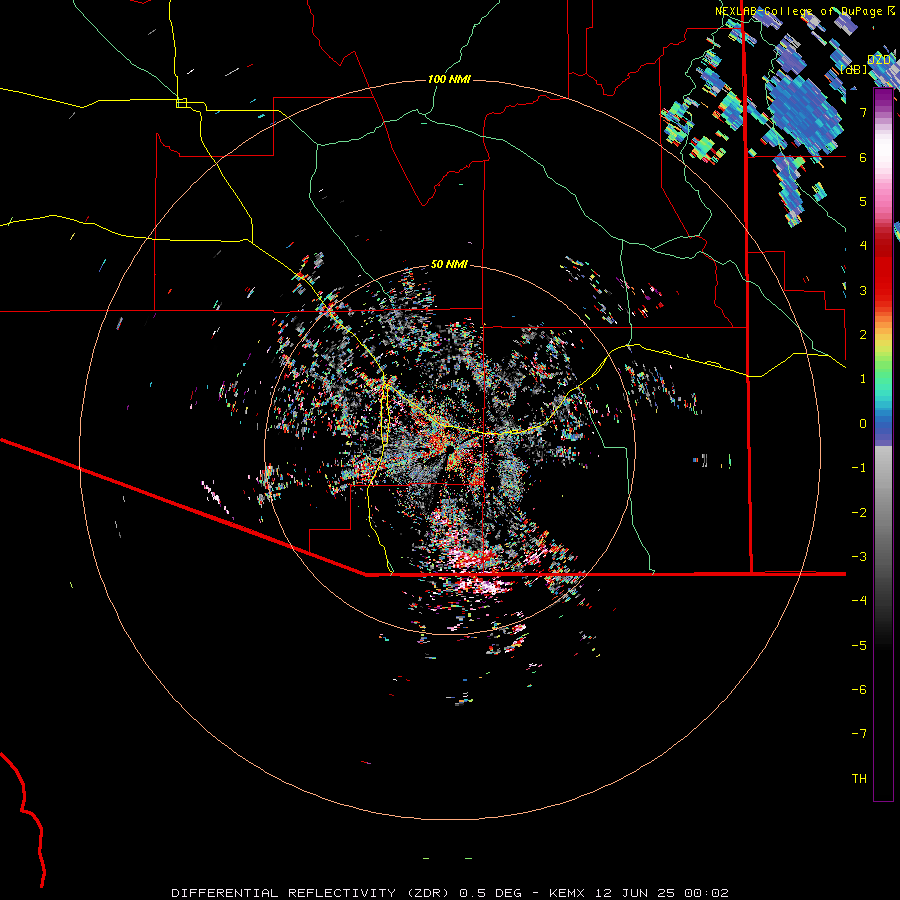
Task: Click the "1" value on the color scale
Action: 863,379
